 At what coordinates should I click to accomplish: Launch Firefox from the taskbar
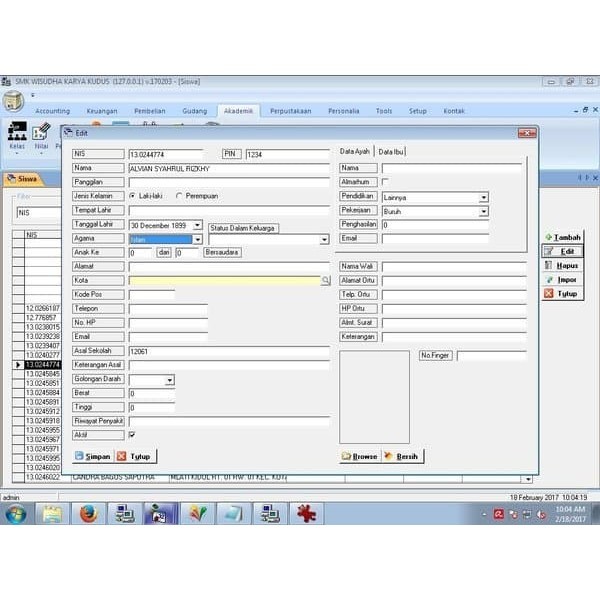(x=88, y=514)
